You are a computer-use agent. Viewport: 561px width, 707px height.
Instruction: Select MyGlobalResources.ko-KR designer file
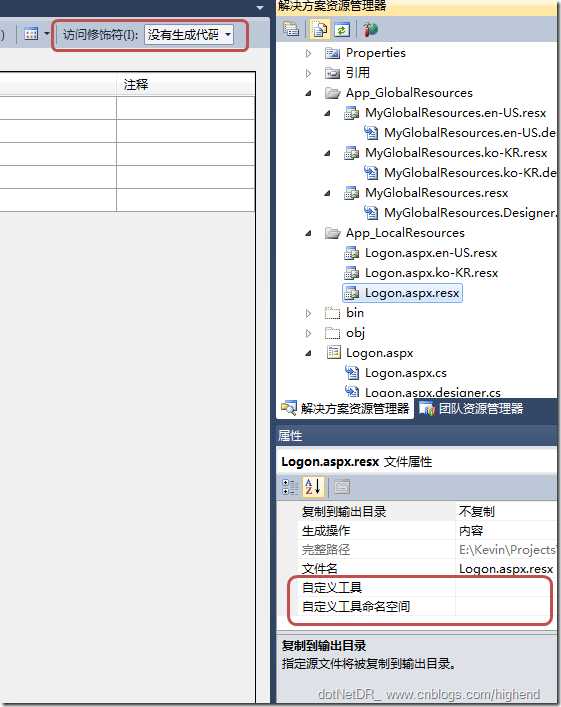point(470,173)
